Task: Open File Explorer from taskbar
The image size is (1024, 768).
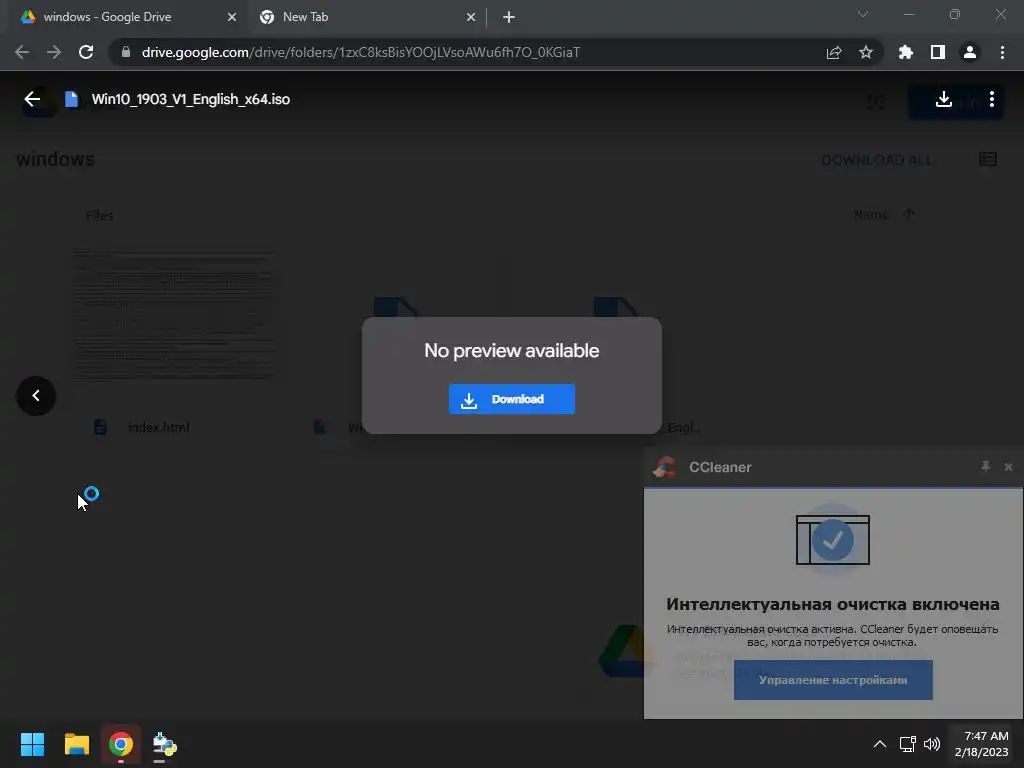Action: (x=76, y=744)
